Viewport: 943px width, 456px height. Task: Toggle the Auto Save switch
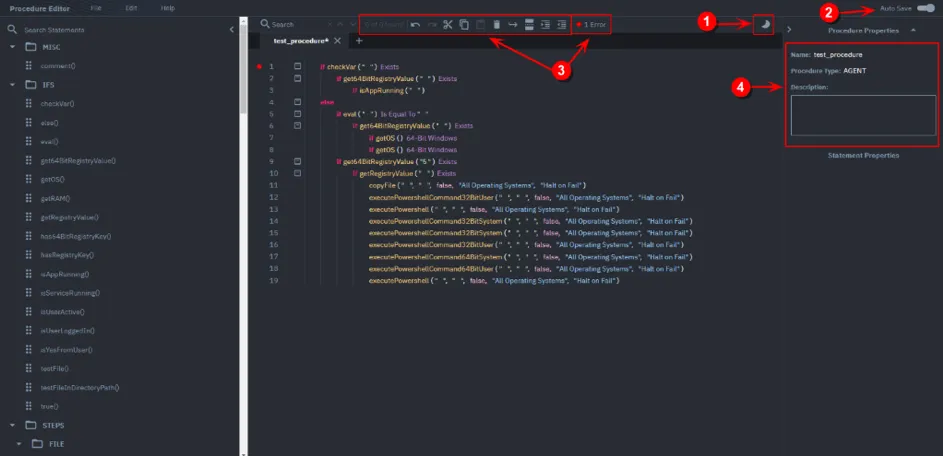point(926,8)
